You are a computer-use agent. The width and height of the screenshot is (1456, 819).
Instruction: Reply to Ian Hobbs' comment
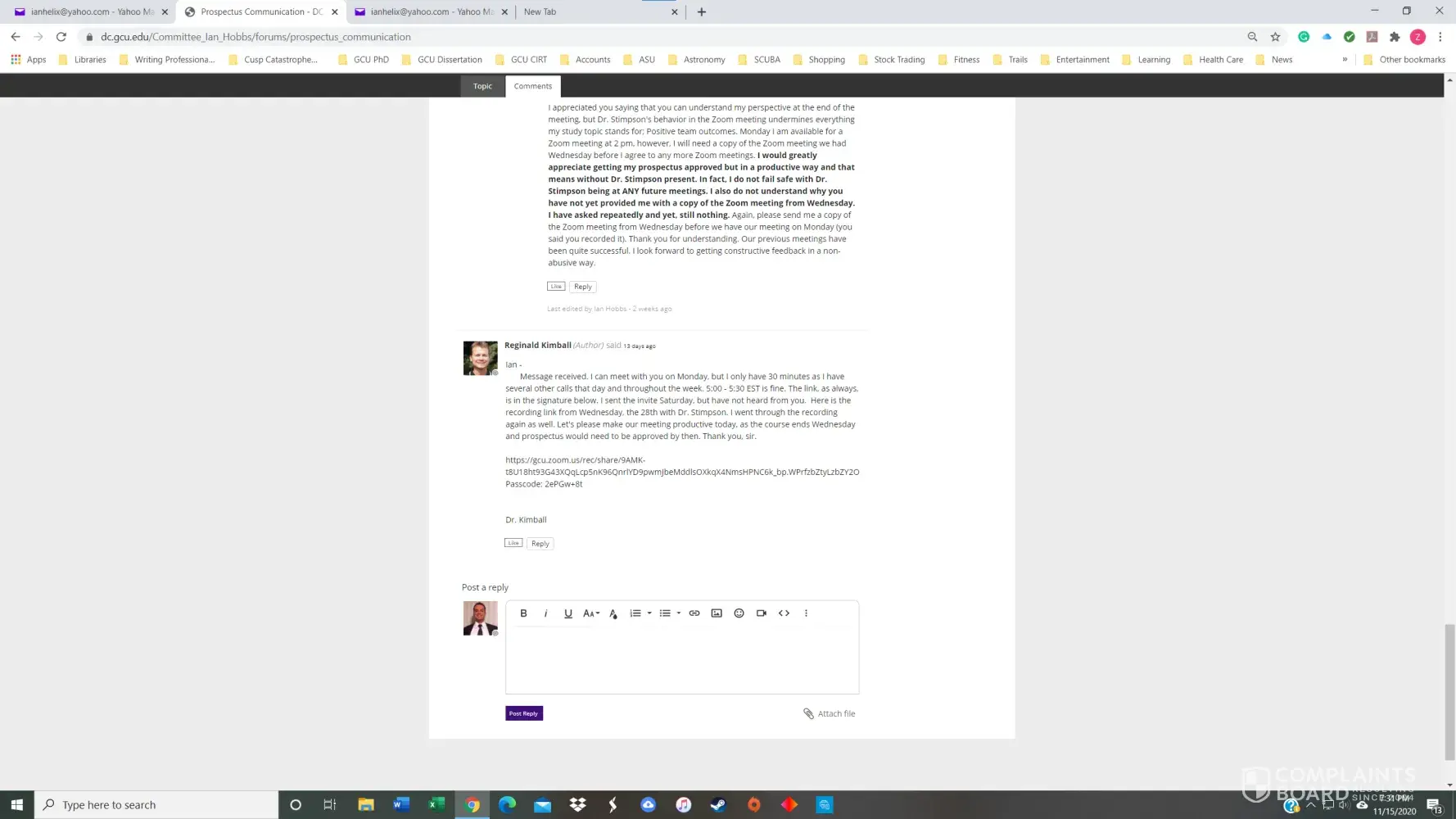(583, 287)
